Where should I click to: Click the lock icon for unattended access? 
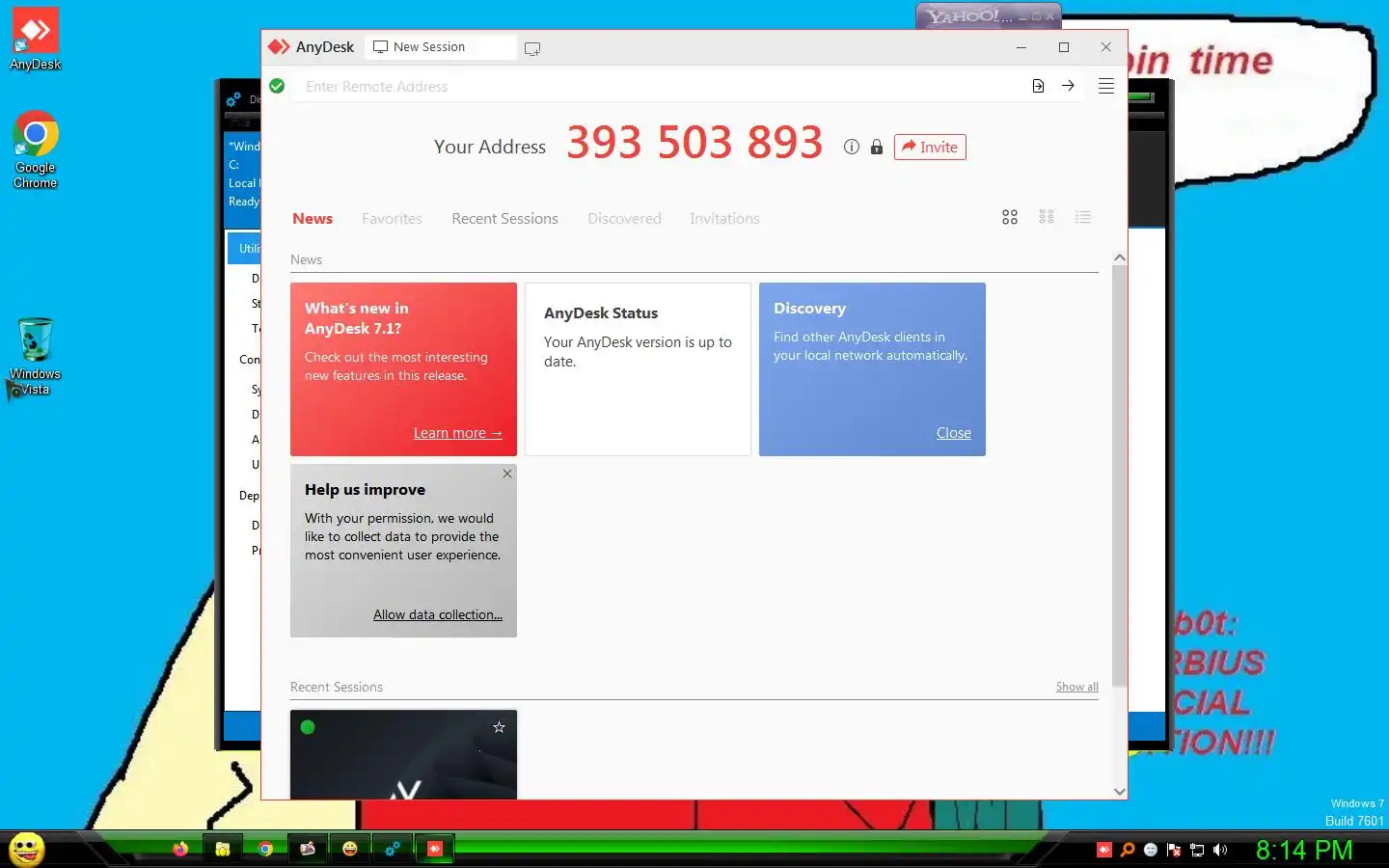click(x=876, y=147)
